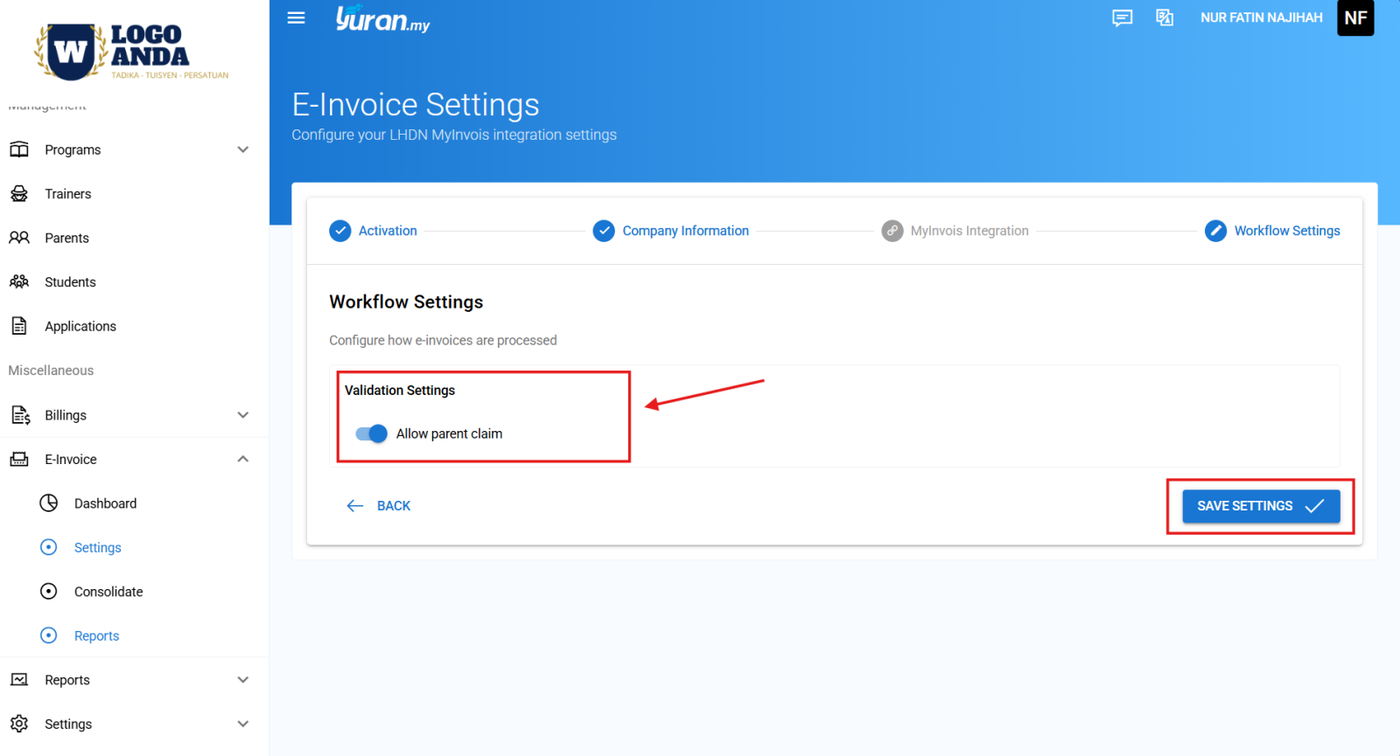The height and width of the screenshot is (756, 1400).
Task: Expand the sidebar Reports section chevron
Action: point(243,680)
